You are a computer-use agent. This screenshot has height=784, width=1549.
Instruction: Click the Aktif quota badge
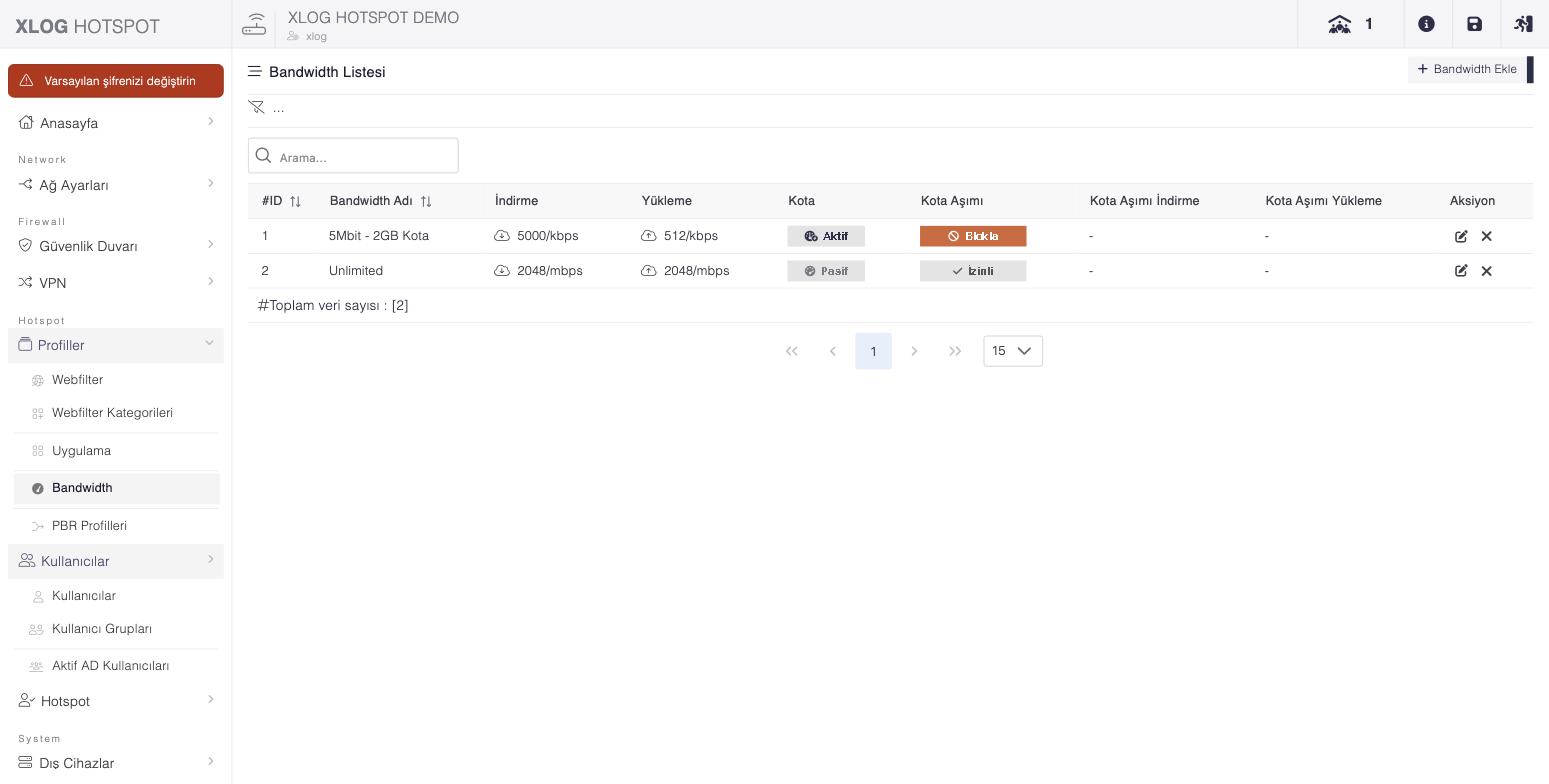[826, 236]
